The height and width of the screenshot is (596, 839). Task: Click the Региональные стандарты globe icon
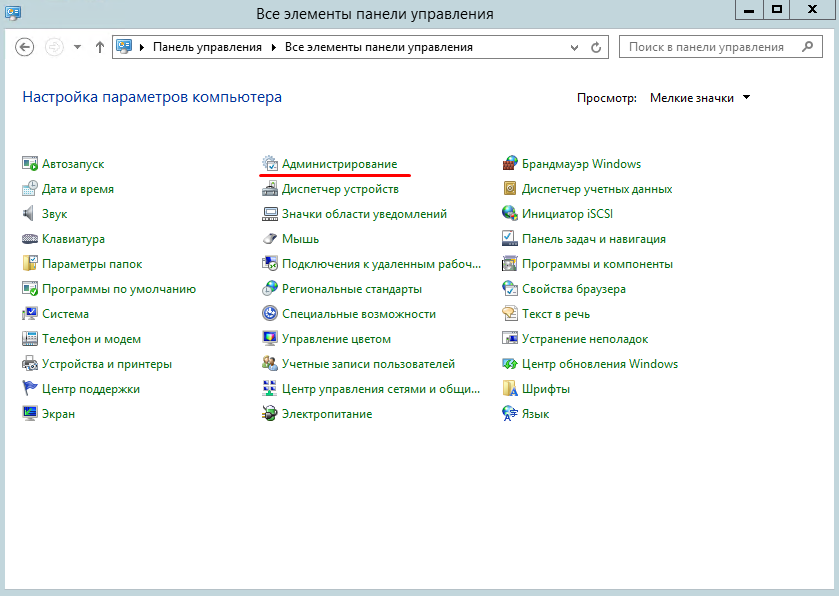[270, 288]
